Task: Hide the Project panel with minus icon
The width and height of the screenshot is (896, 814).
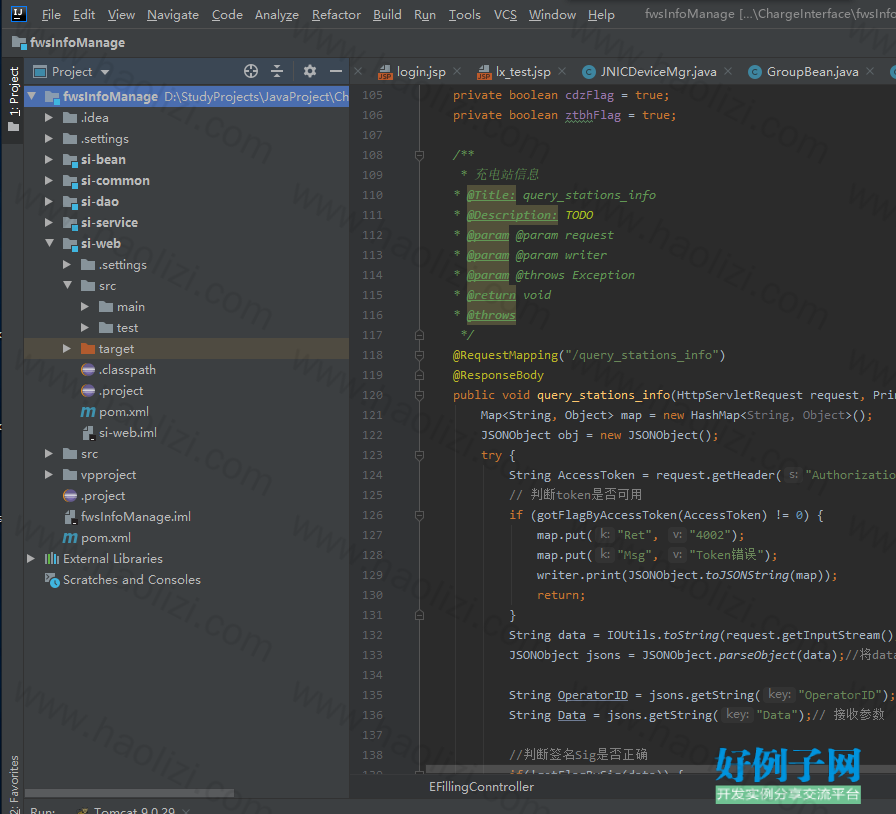Action: pos(336,71)
